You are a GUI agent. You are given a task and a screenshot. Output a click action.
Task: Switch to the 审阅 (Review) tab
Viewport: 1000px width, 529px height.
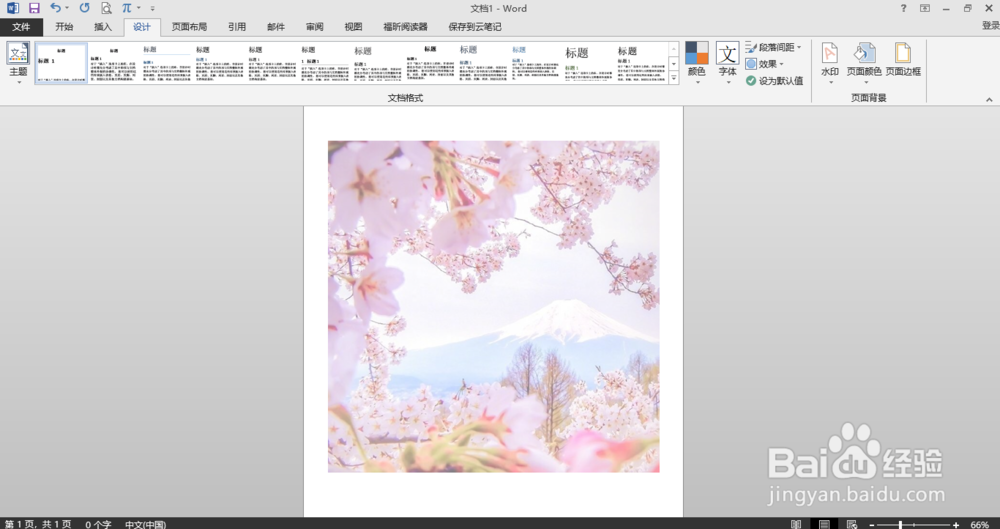tap(314, 27)
